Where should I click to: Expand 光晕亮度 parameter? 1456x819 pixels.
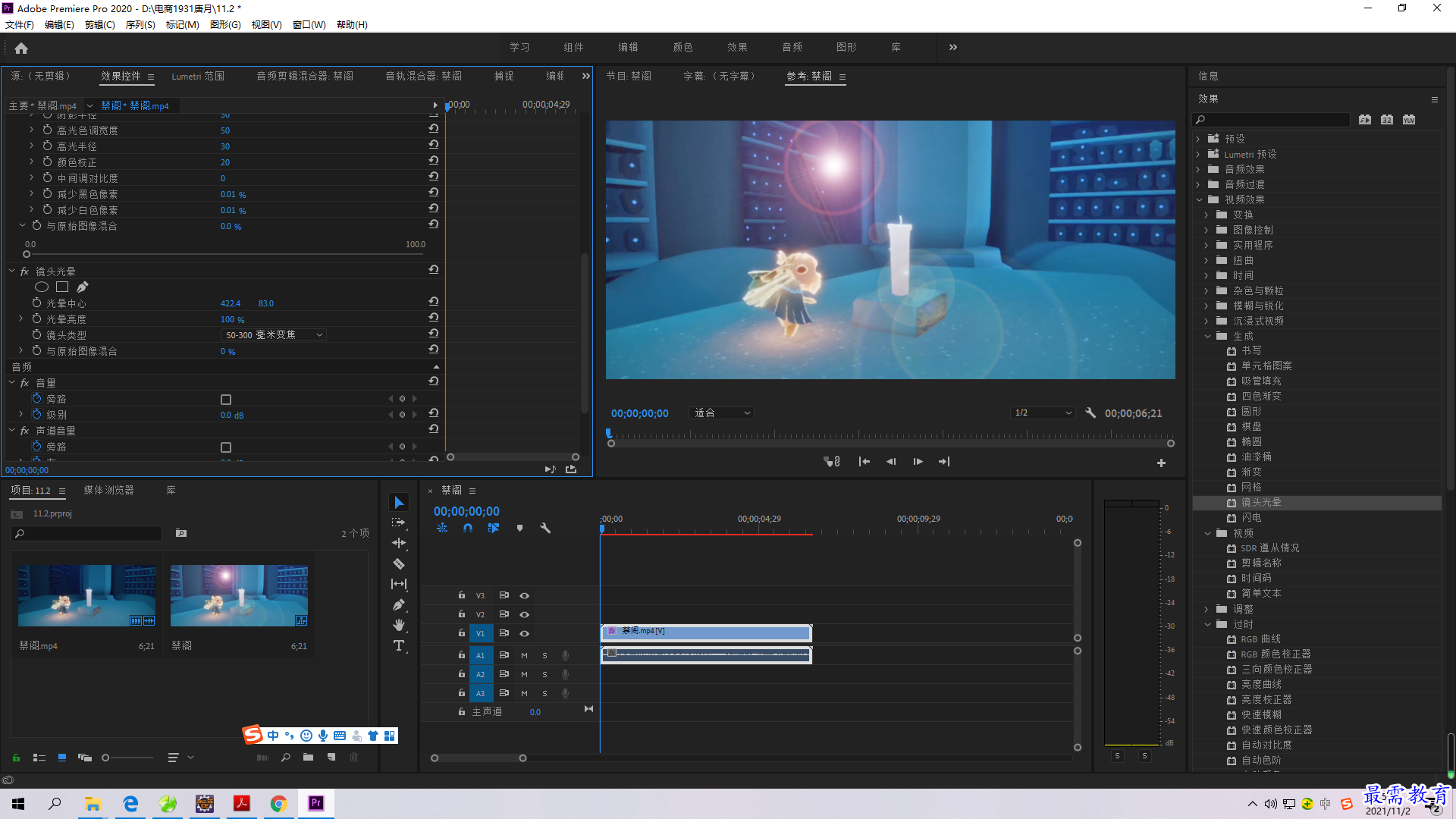(x=21, y=319)
